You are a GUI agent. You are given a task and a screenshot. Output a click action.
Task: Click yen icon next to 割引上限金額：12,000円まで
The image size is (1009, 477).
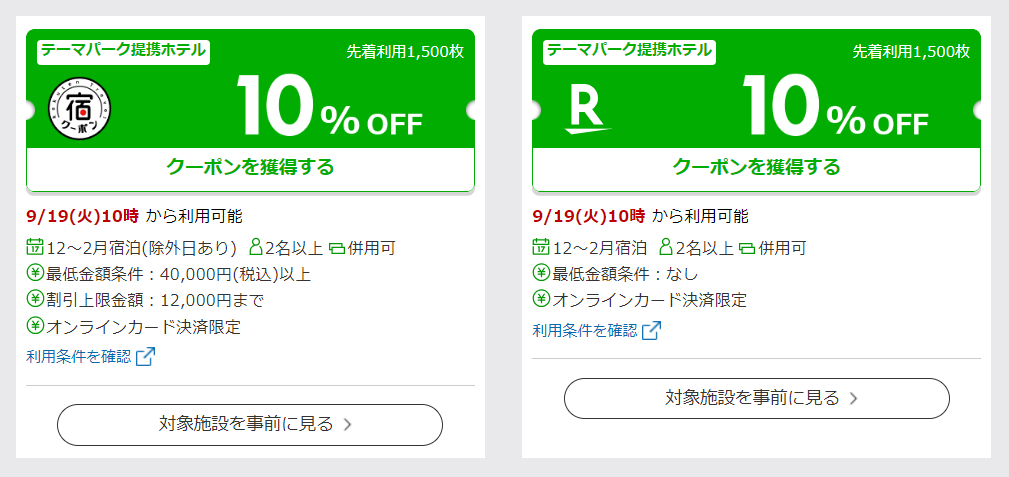click(x=35, y=299)
